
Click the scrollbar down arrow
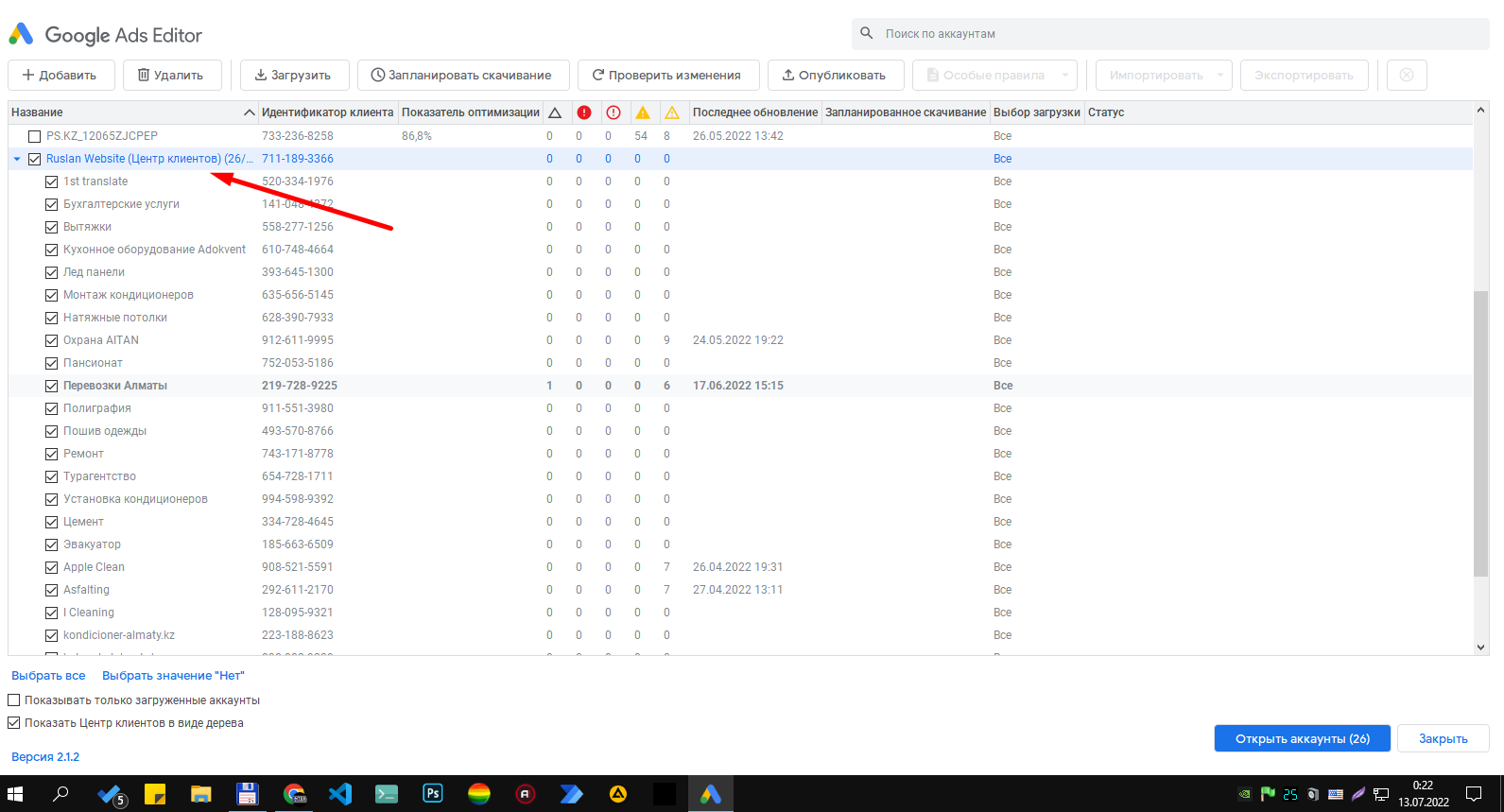[x=1480, y=648]
